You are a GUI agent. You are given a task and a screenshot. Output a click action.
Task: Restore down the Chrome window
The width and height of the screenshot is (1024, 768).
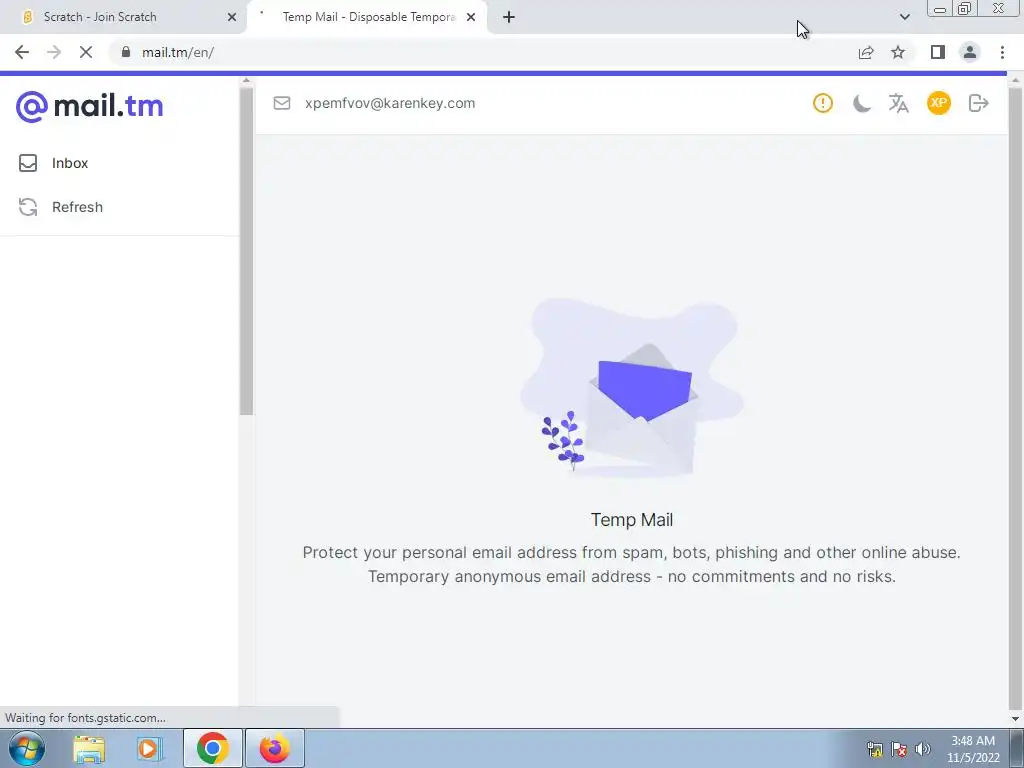(965, 9)
